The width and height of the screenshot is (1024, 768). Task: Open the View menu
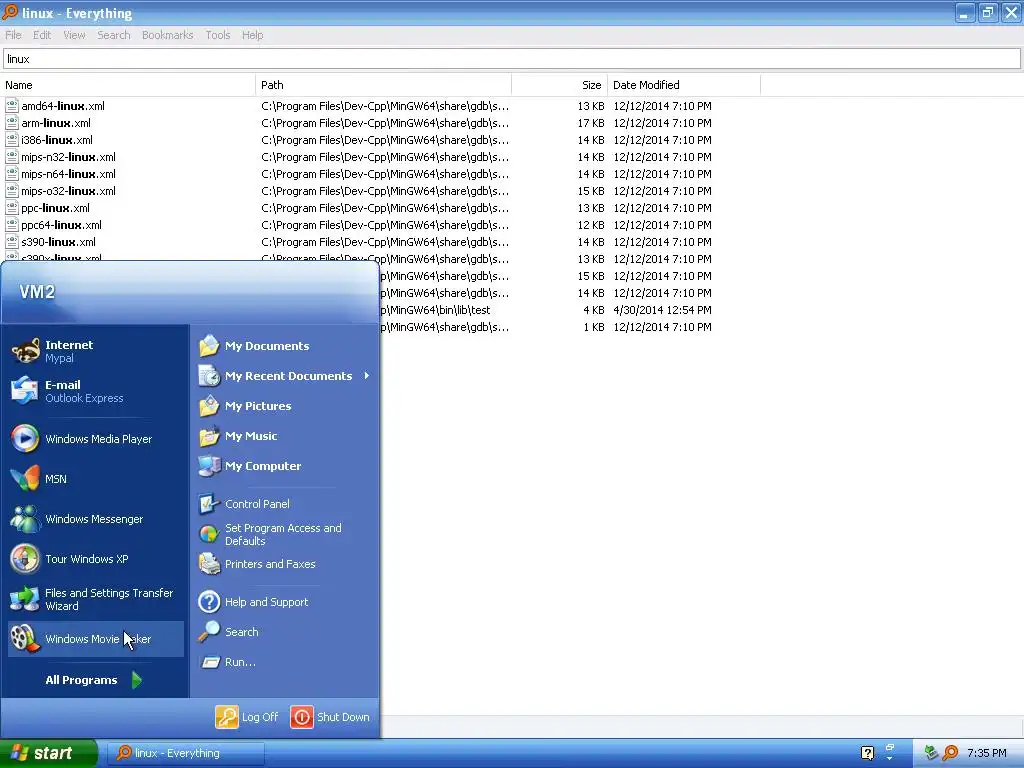pyautogui.click(x=74, y=35)
